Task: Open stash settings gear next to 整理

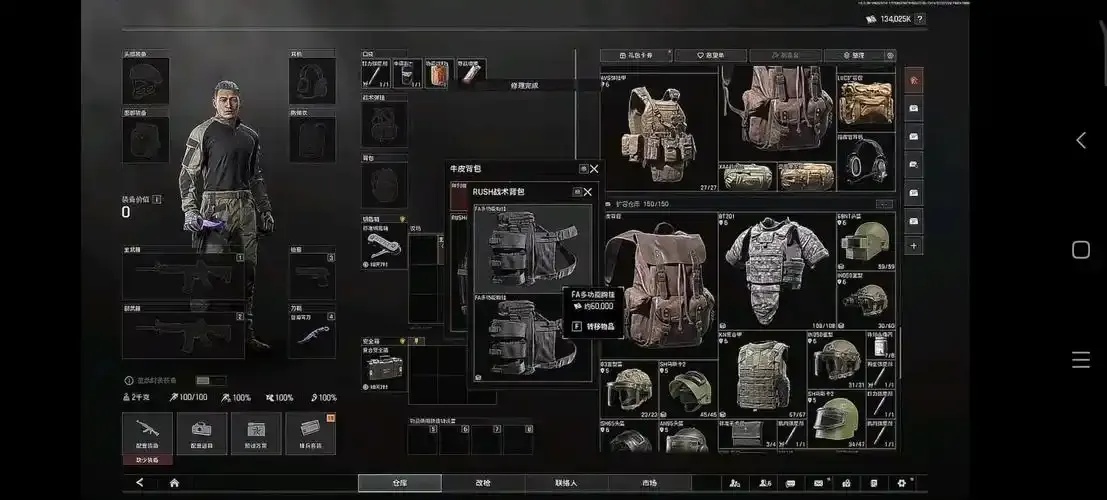Action: click(890, 55)
